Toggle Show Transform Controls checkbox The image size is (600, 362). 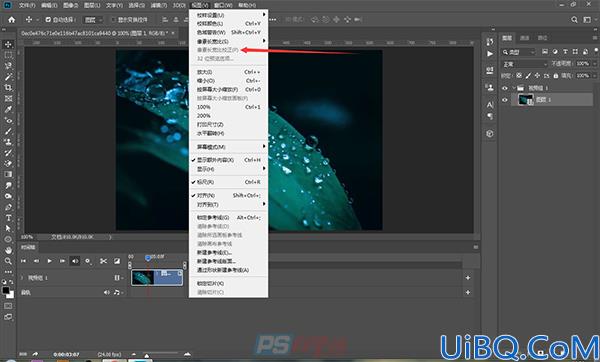[x=113, y=20]
